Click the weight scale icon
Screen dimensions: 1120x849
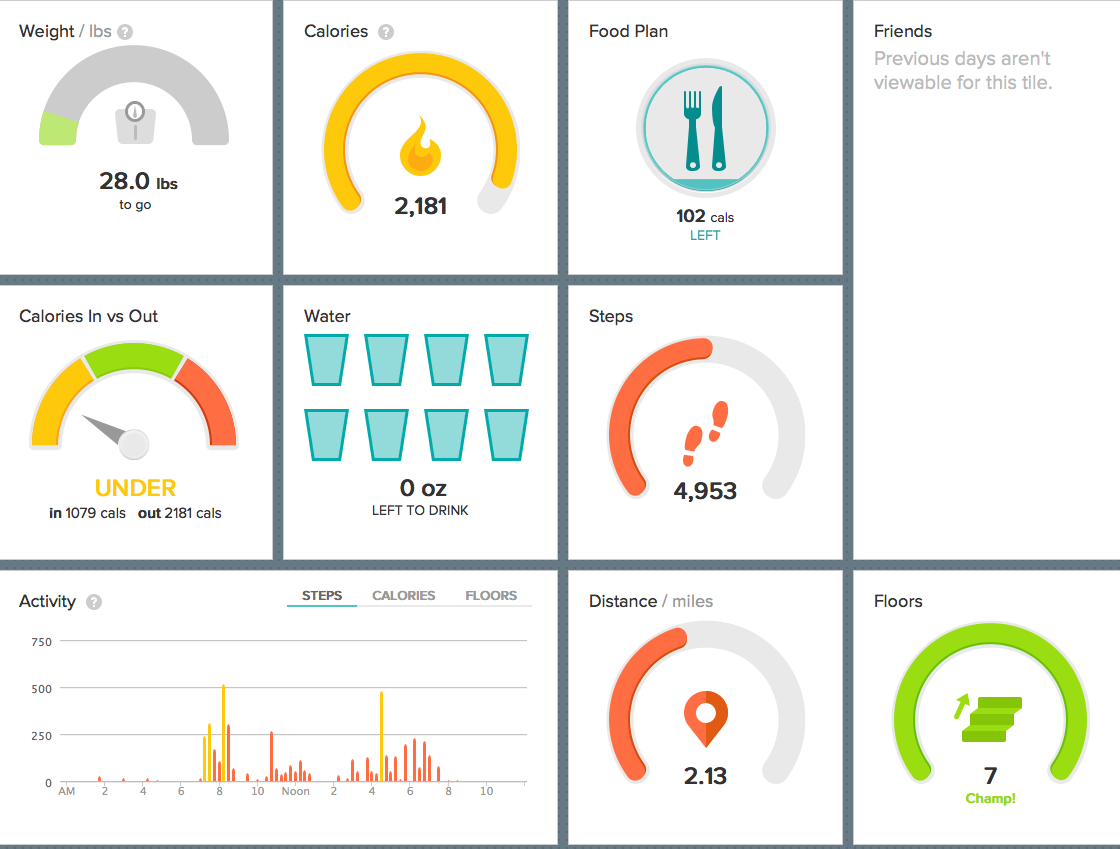click(x=135, y=123)
